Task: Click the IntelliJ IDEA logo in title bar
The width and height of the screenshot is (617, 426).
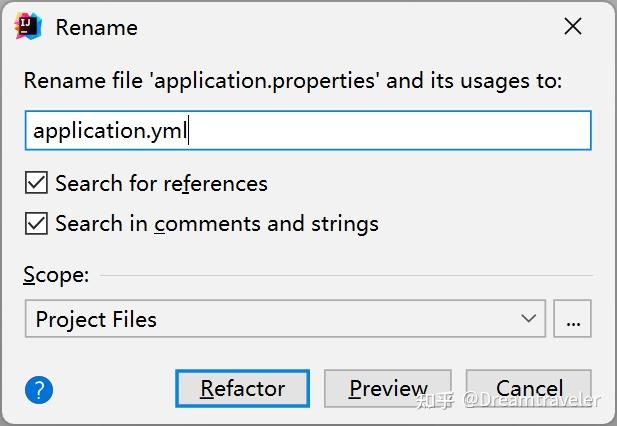Action: 28,27
